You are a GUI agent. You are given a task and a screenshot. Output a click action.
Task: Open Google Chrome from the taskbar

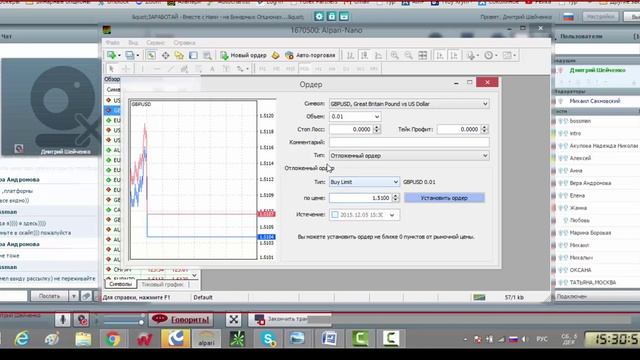[113, 339]
